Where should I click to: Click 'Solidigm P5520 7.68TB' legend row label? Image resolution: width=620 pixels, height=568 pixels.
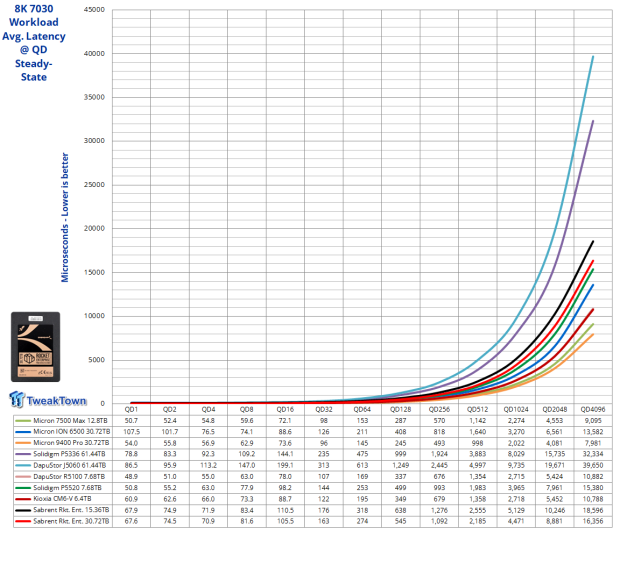click(x=67, y=488)
